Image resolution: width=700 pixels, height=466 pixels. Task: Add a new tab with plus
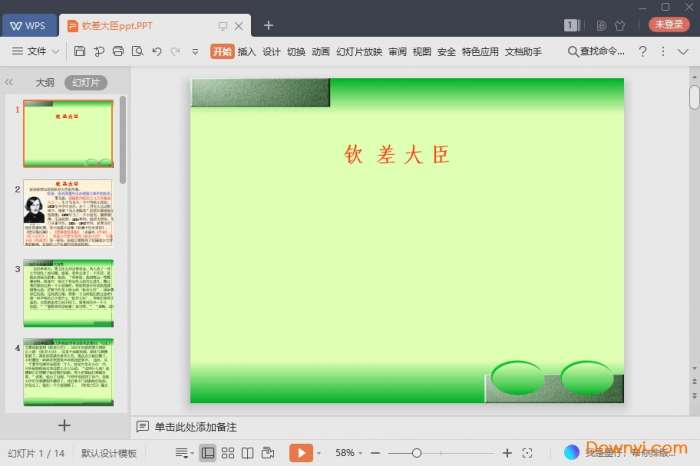(x=268, y=25)
